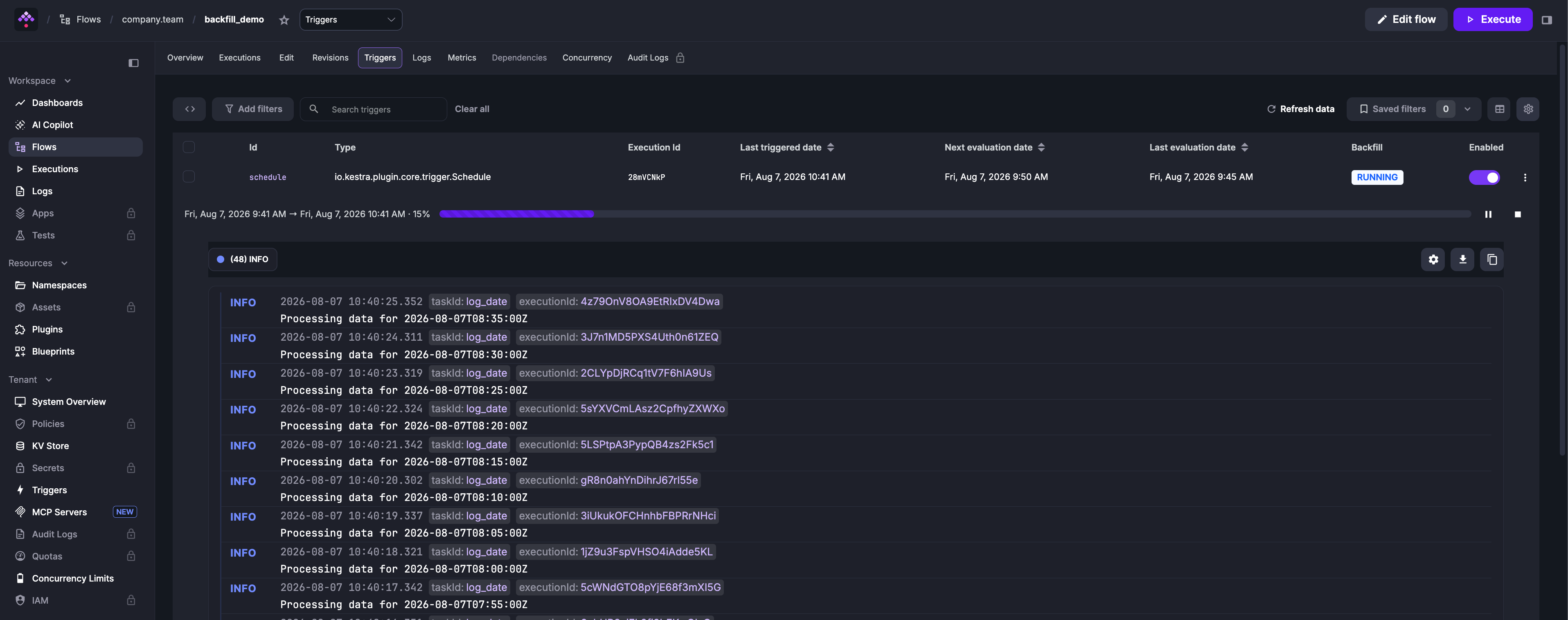Open trigger table settings gear icon
1568x620 pixels.
[1528, 109]
